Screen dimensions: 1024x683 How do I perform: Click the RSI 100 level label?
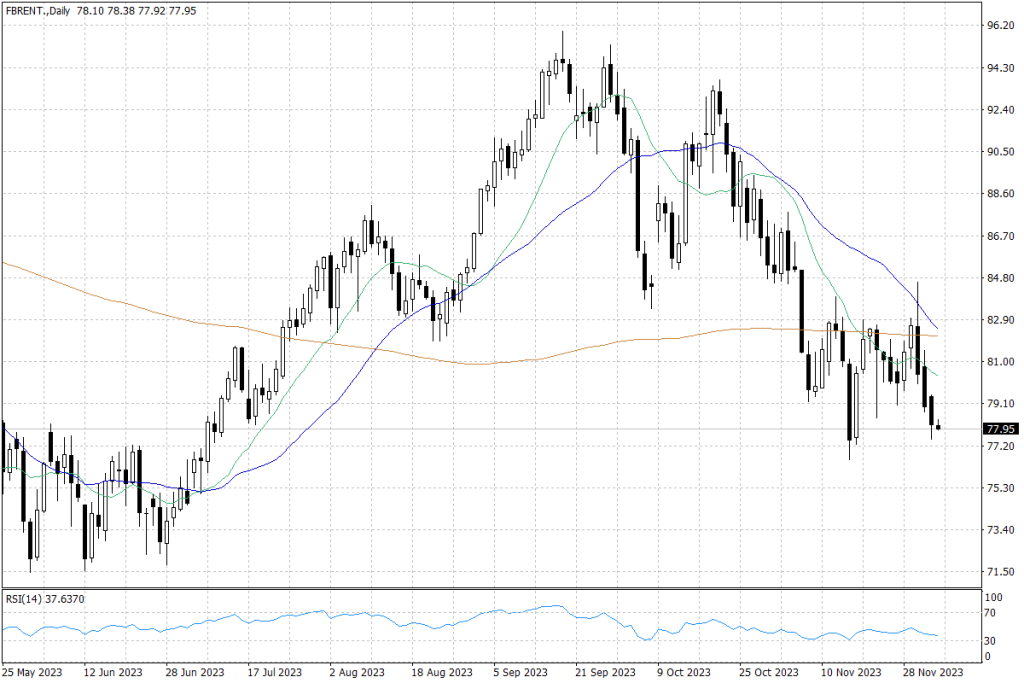click(994, 597)
